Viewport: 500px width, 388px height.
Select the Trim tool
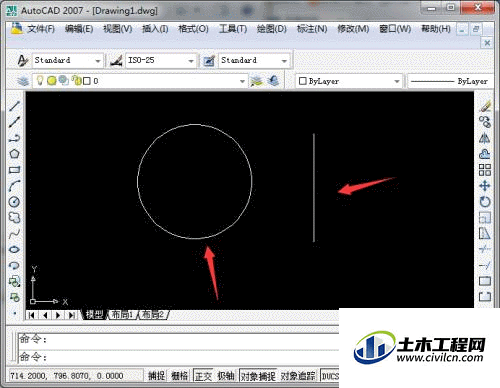coord(485,249)
